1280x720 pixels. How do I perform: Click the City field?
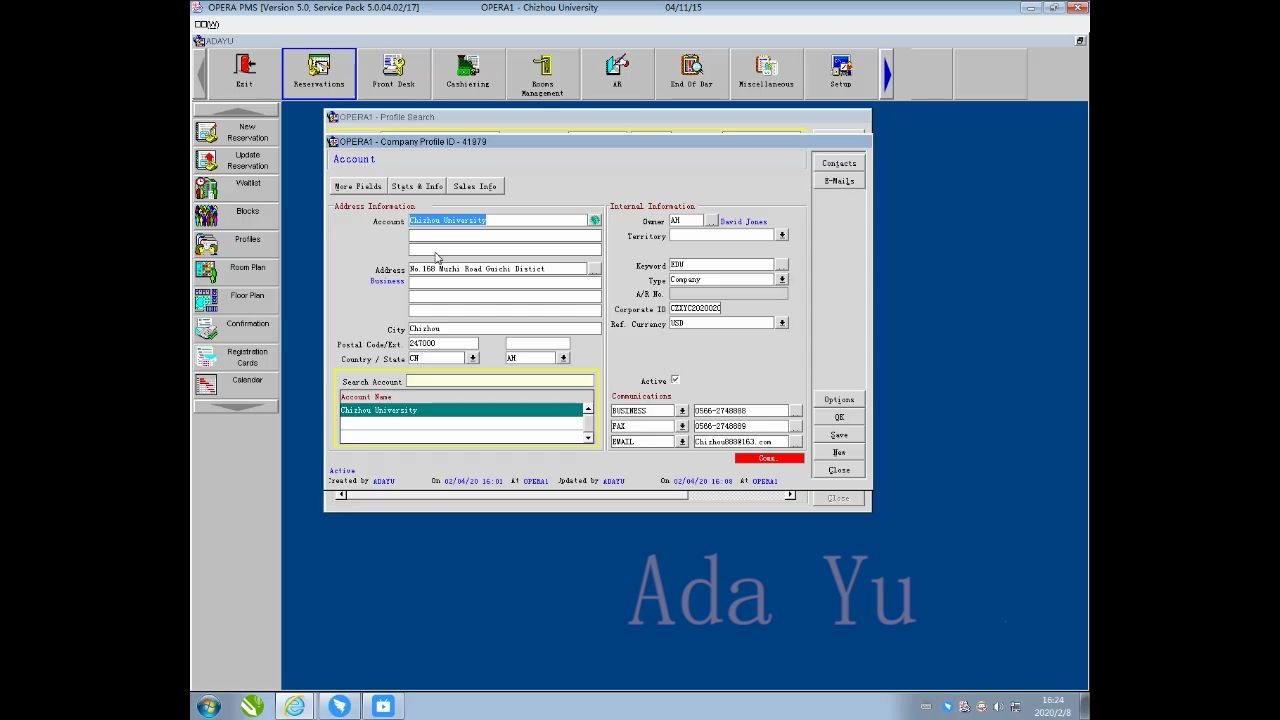pos(505,328)
